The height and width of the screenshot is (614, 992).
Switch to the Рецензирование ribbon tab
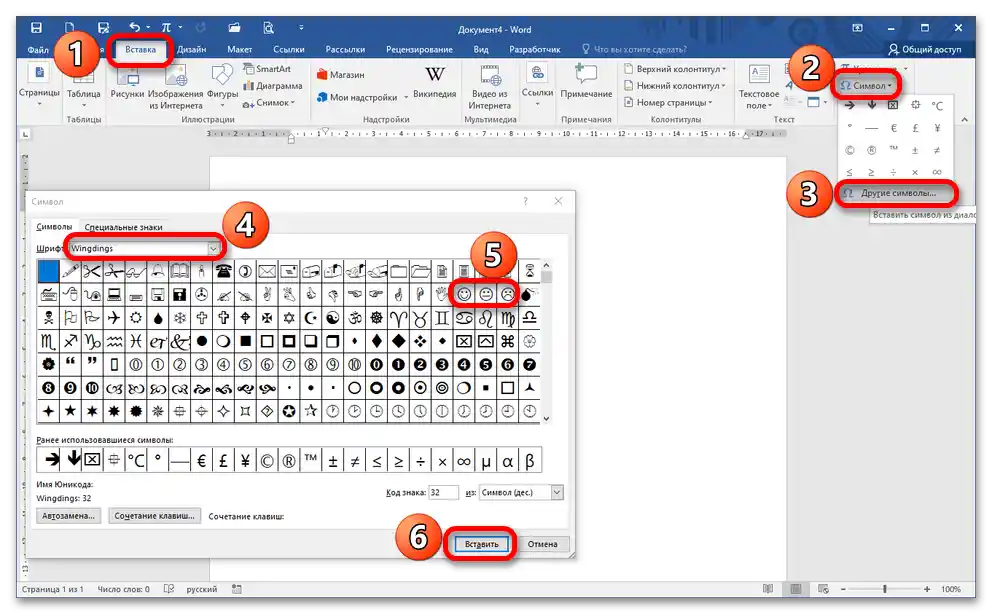tap(419, 49)
